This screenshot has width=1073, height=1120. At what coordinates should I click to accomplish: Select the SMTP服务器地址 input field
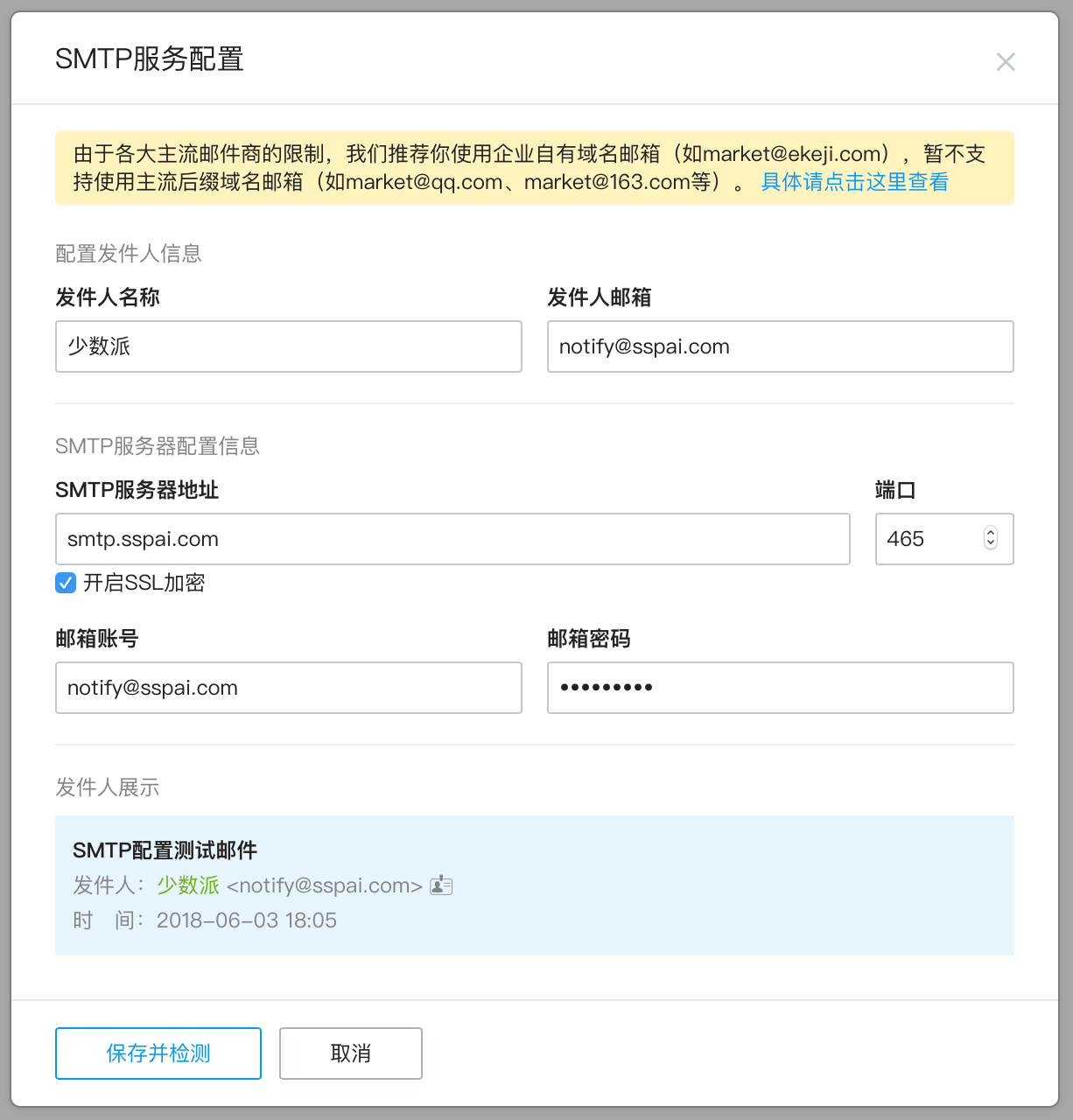click(x=452, y=539)
